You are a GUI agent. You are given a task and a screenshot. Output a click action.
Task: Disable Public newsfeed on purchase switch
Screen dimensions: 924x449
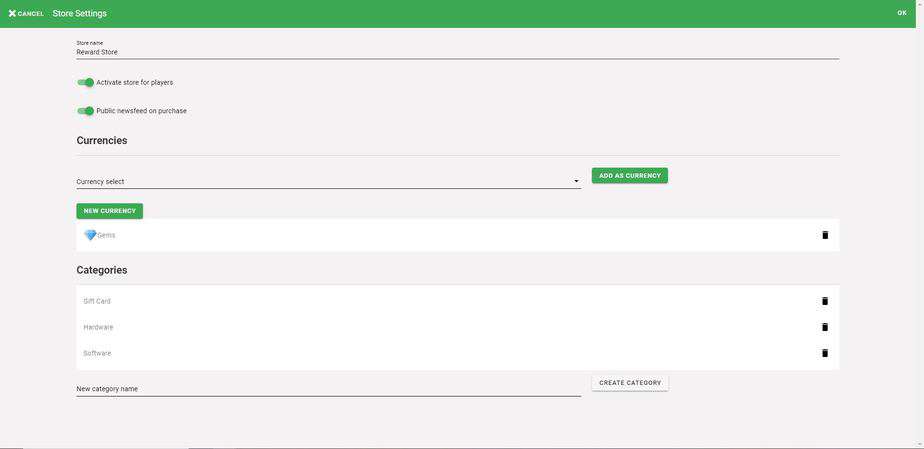(x=85, y=111)
